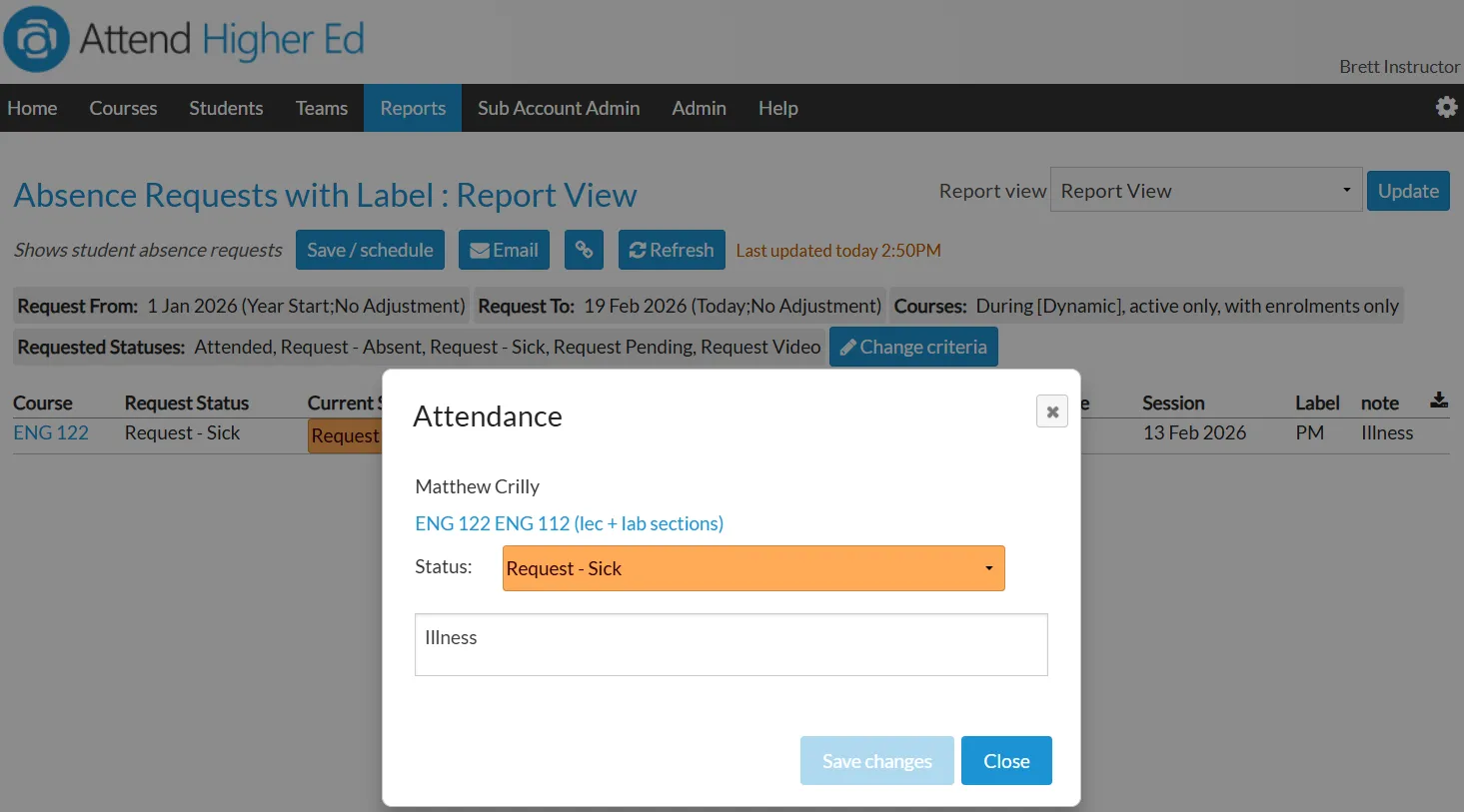1464x812 pixels.
Task: Click the Requested Statuses criteria chip
Action: 419,347
